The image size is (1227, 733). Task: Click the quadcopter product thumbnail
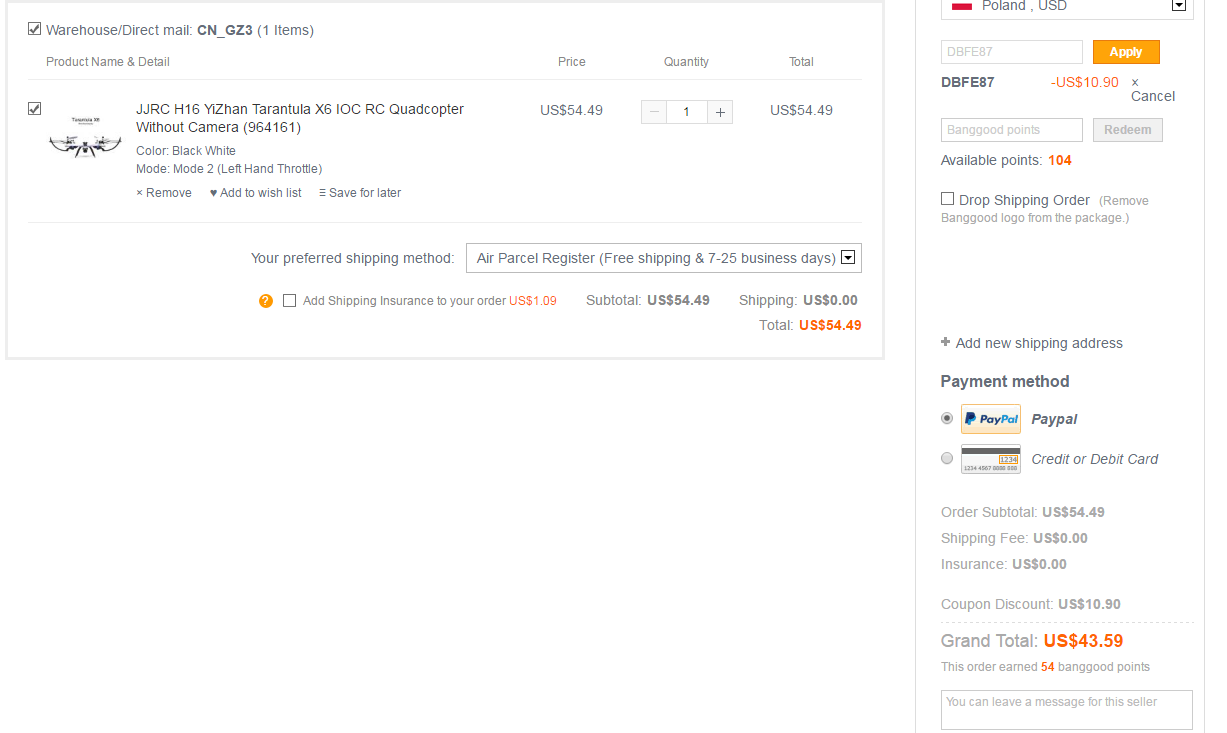coord(85,136)
